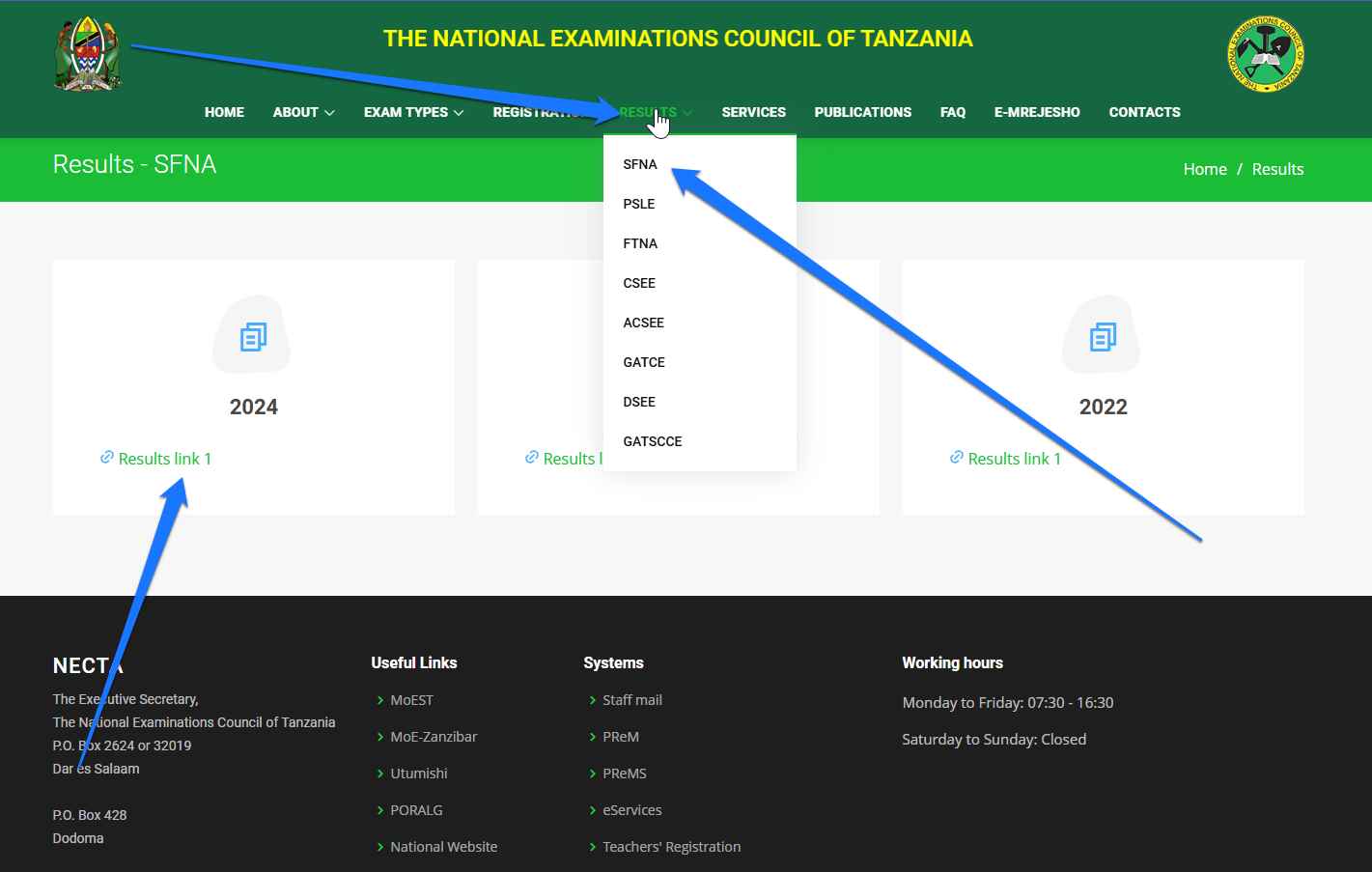Open the CONTACTS menu item
The width and height of the screenshot is (1372, 872).
(1144, 112)
